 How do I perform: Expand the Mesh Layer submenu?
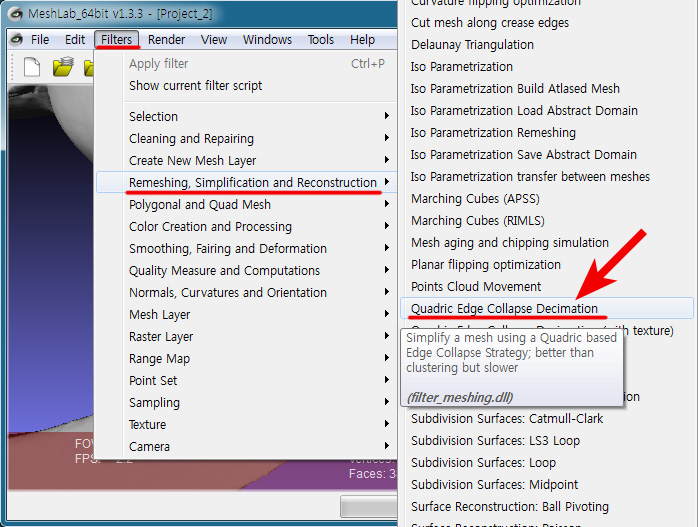pyautogui.click(x=246, y=315)
